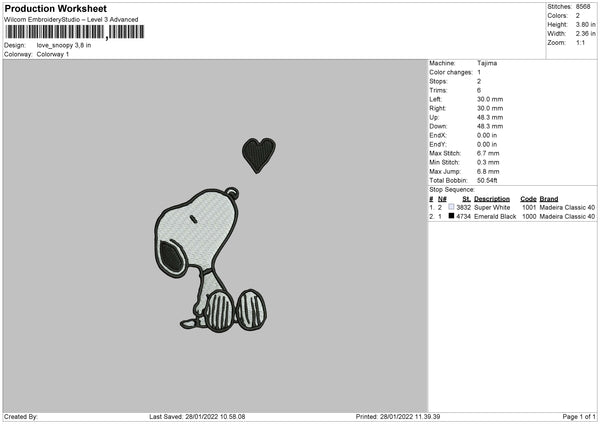Click the Total Bobbin value 50.54ft

[487, 181]
